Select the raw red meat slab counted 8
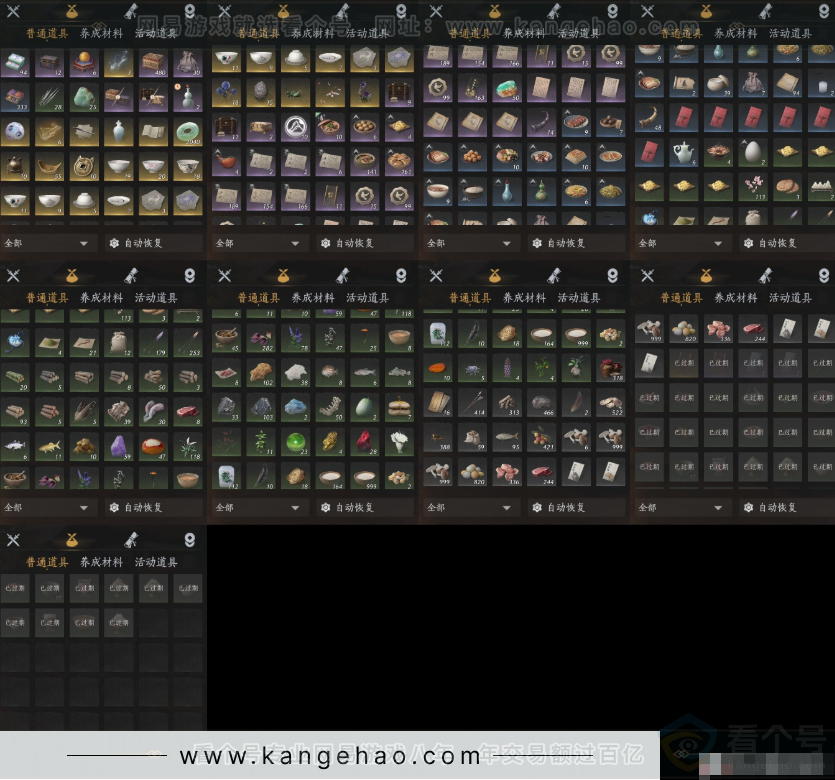Image resolution: width=835 pixels, height=780 pixels. [188, 412]
